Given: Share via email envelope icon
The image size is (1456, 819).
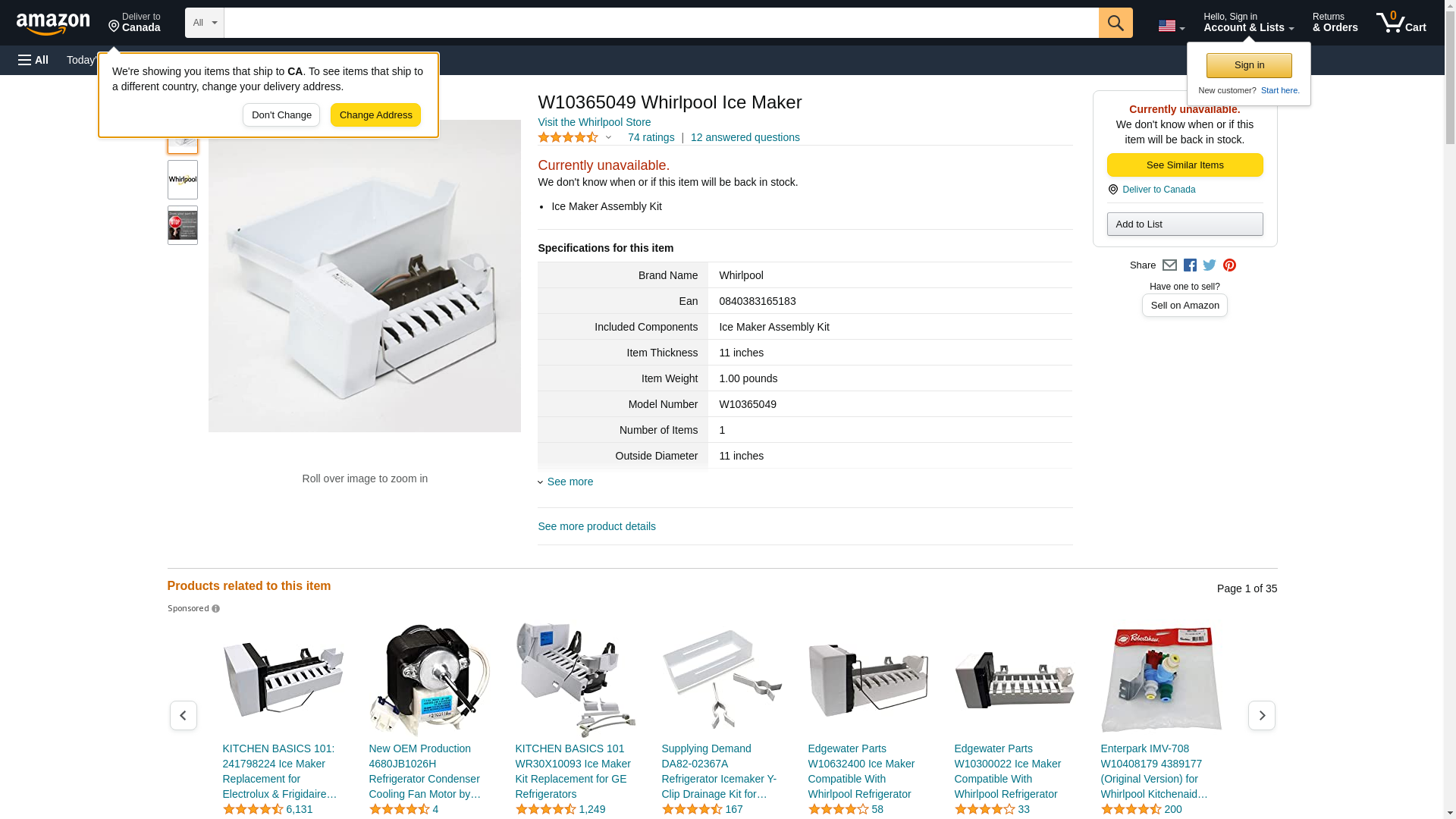Looking at the screenshot, I should coord(1169,265).
